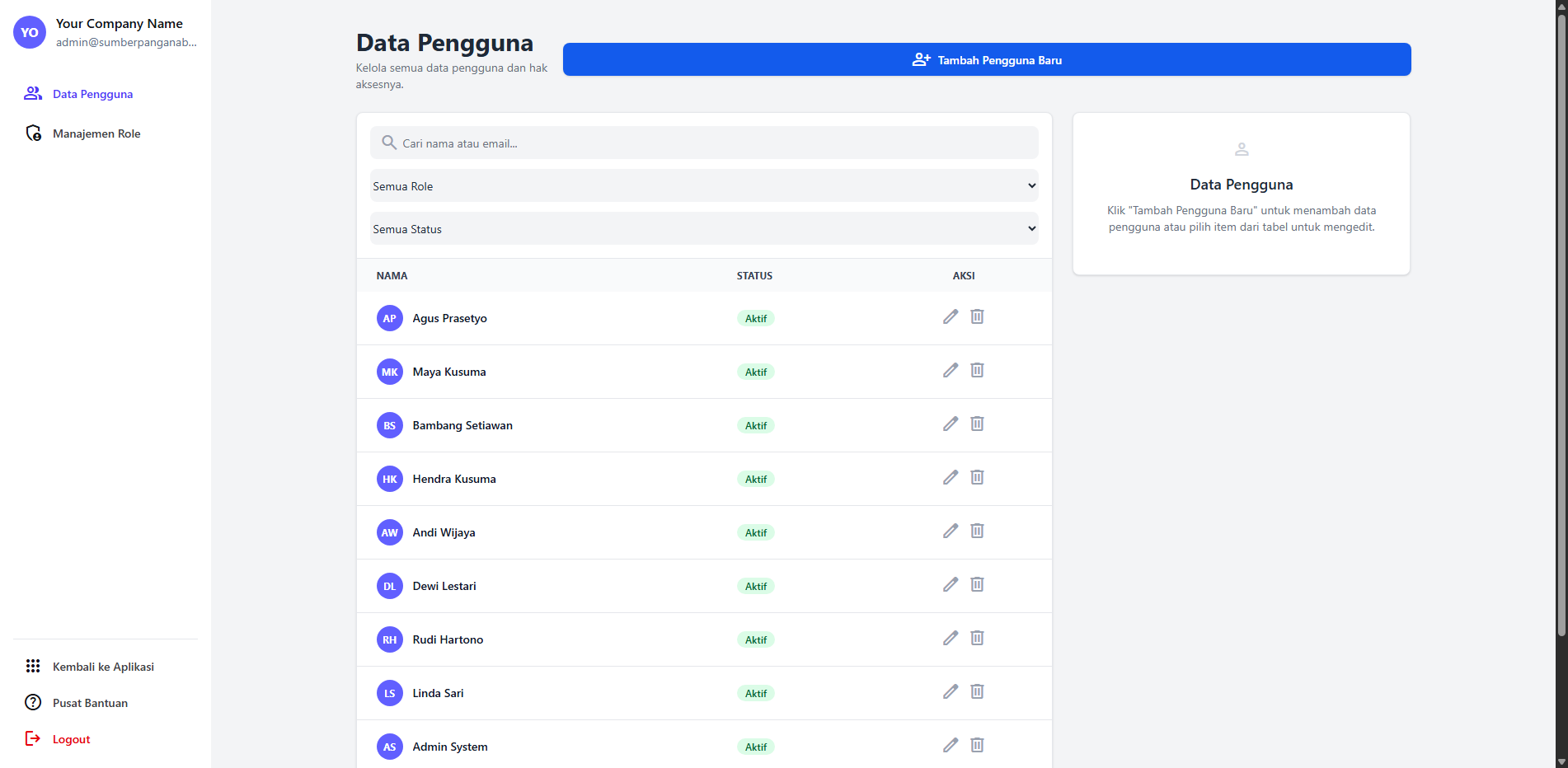The height and width of the screenshot is (768, 1568).
Task: Expand the Semua Role dropdown
Action: [703, 186]
